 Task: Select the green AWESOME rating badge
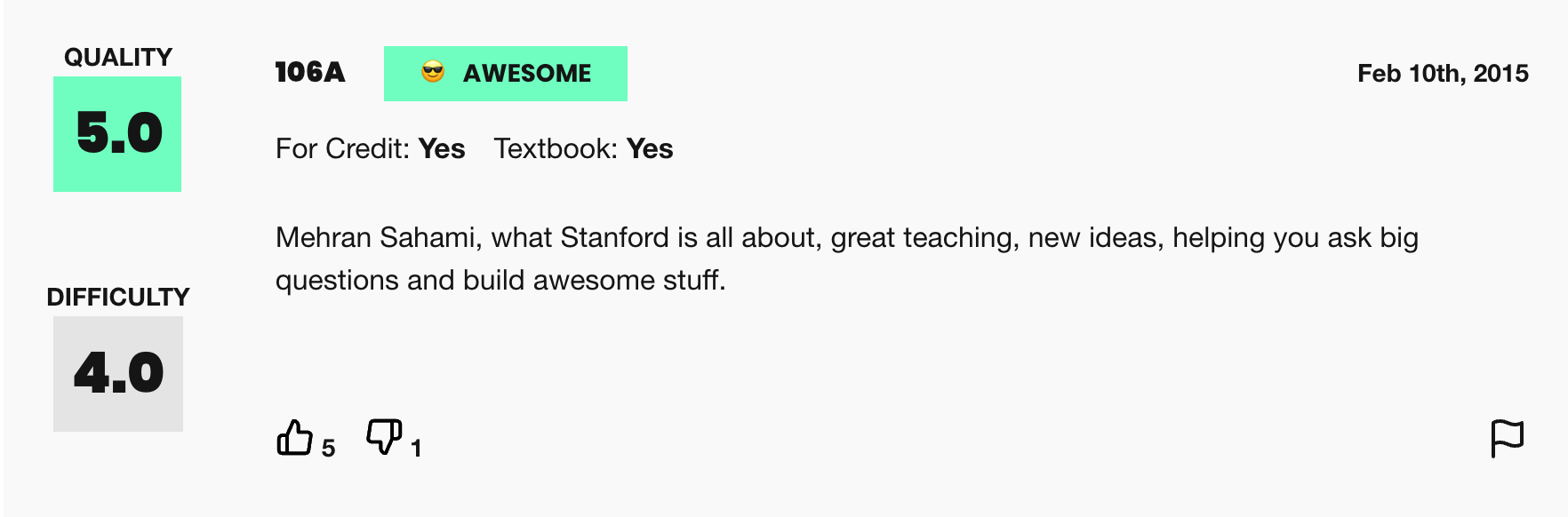(x=505, y=74)
